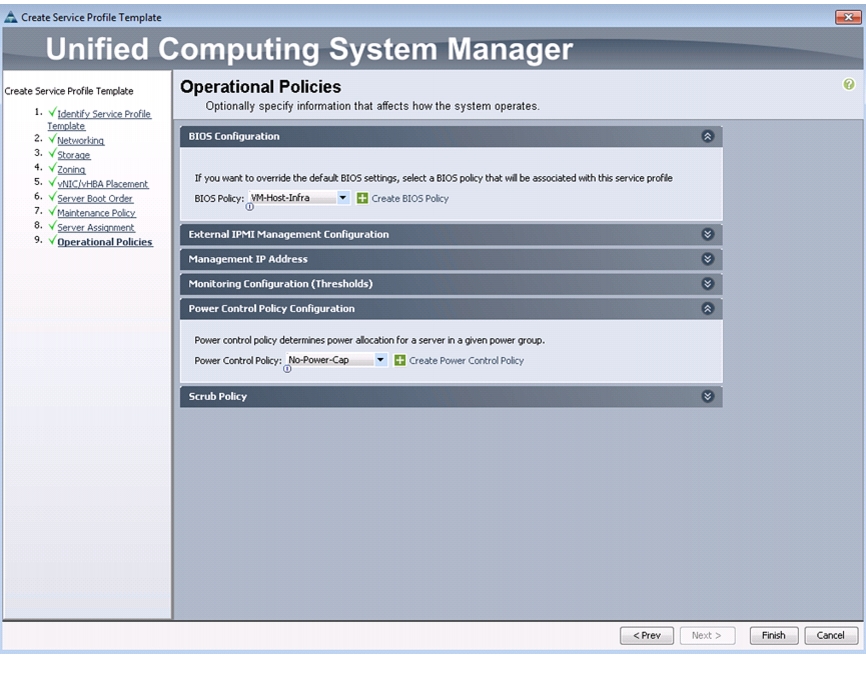Click the Cisco UCS logo in title bar
The image size is (866, 688).
[10, 17]
